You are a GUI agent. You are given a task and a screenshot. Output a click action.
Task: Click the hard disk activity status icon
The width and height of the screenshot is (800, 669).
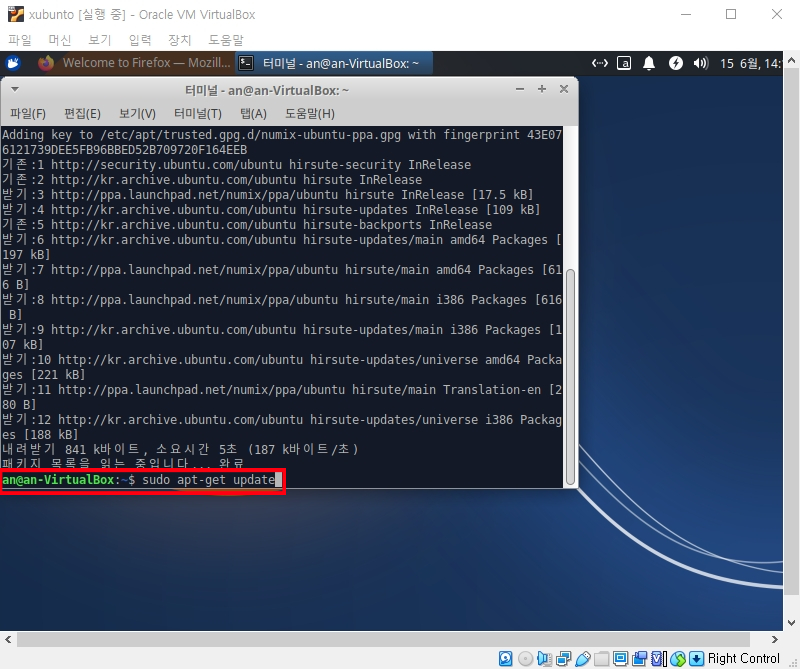click(x=506, y=658)
